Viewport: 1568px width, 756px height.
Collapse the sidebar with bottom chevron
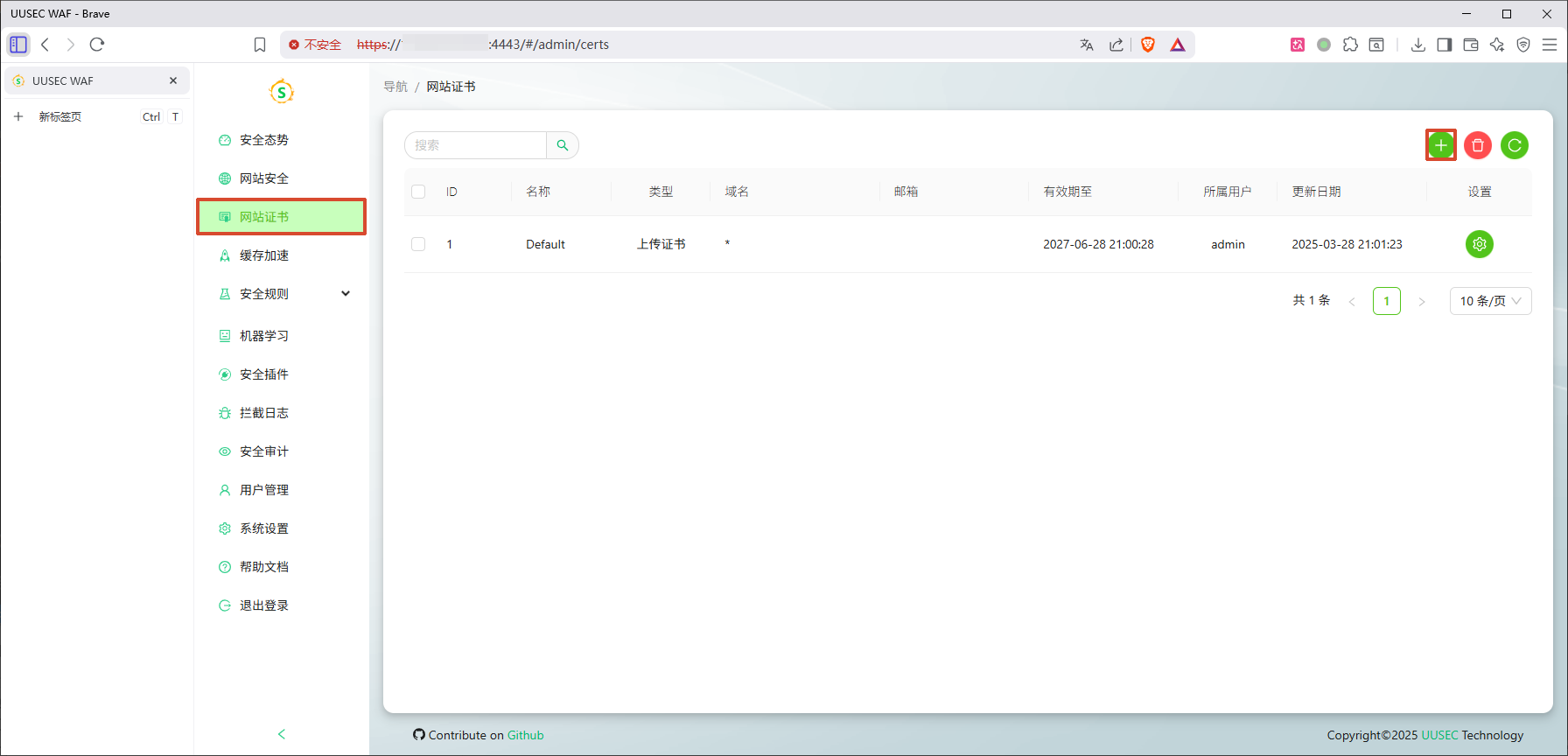tap(282, 734)
